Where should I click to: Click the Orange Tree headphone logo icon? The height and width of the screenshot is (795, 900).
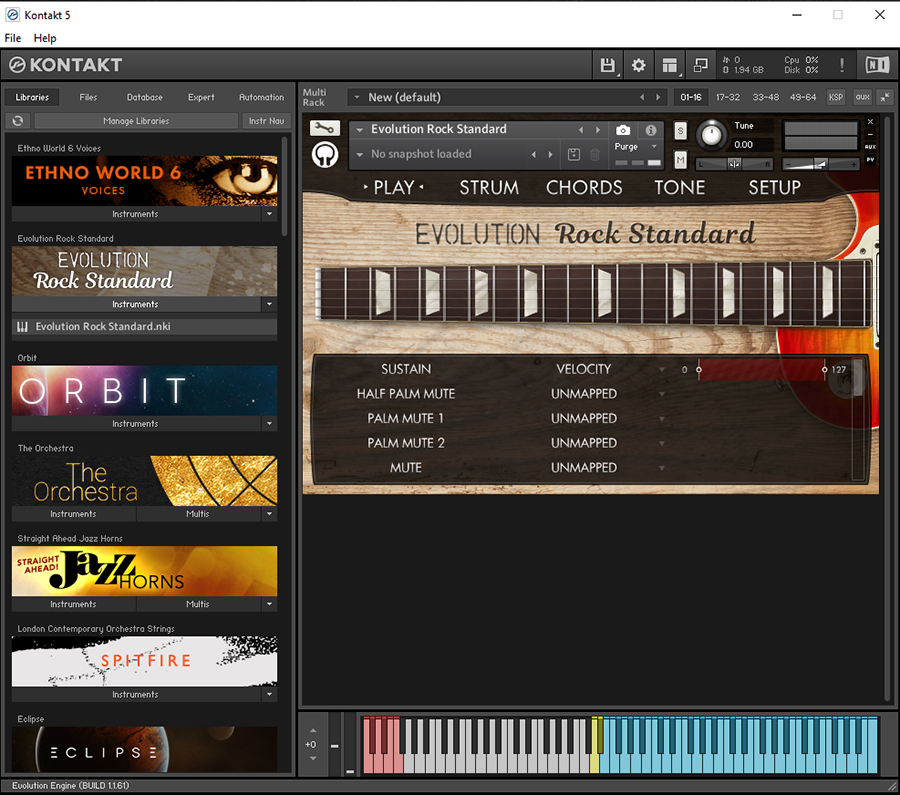[325, 154]
